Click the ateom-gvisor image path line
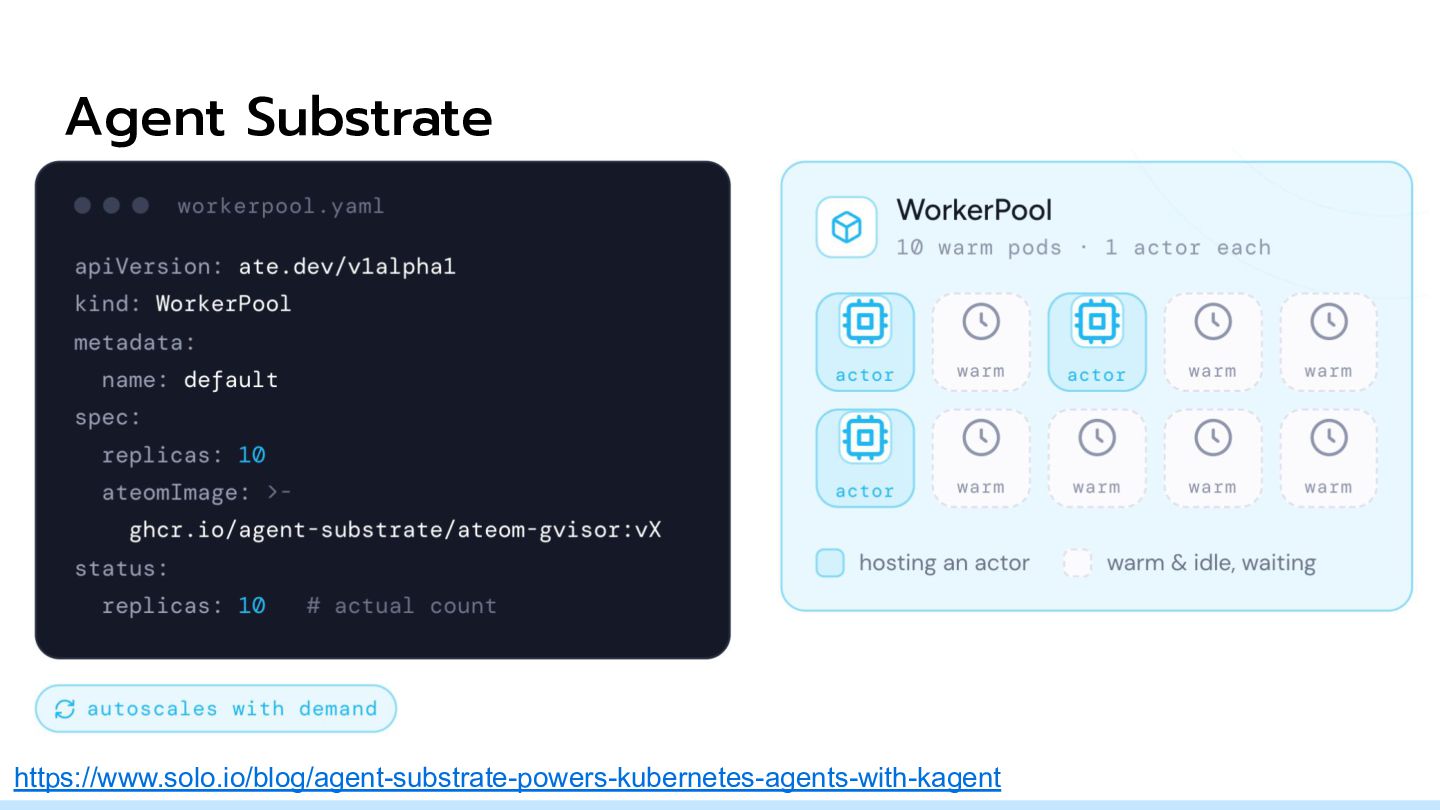This screenshot has height=810, width=1440. 395,530
